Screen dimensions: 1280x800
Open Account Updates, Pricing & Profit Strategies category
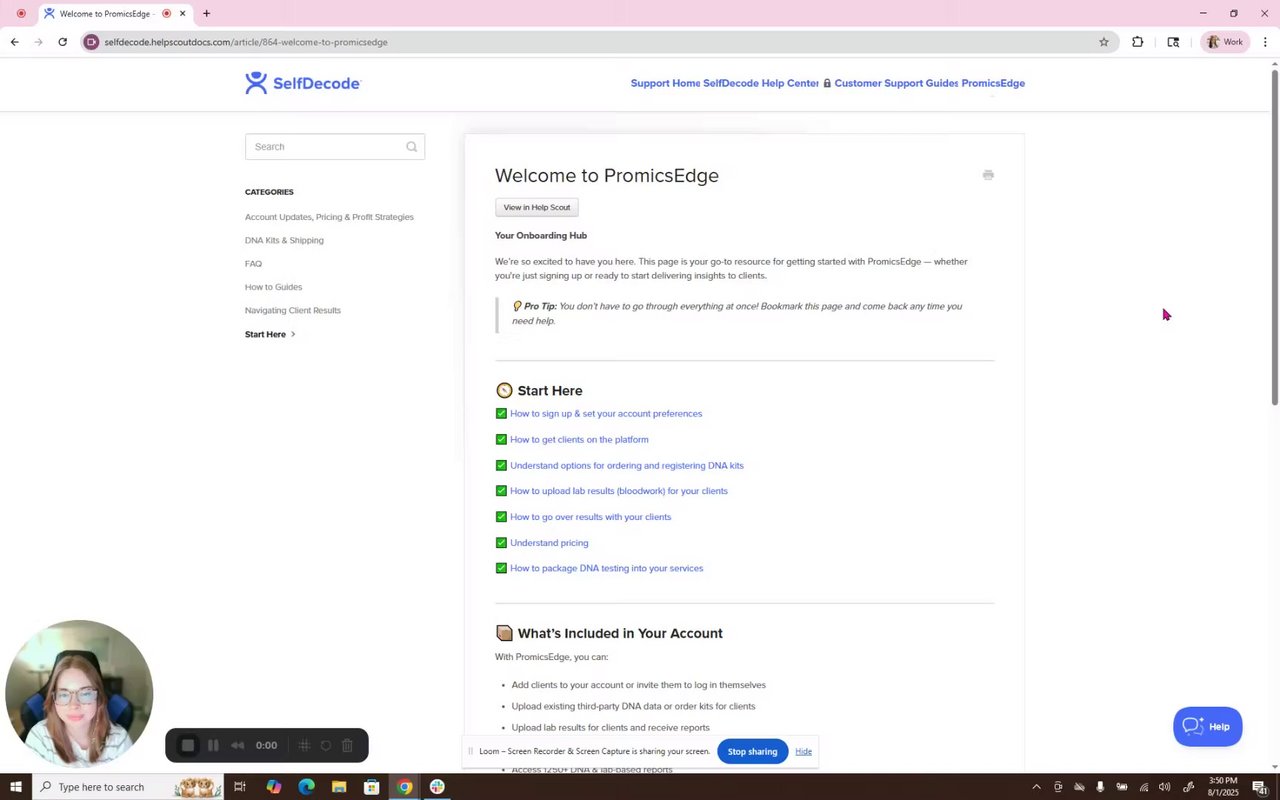click(x=329, y=217)
